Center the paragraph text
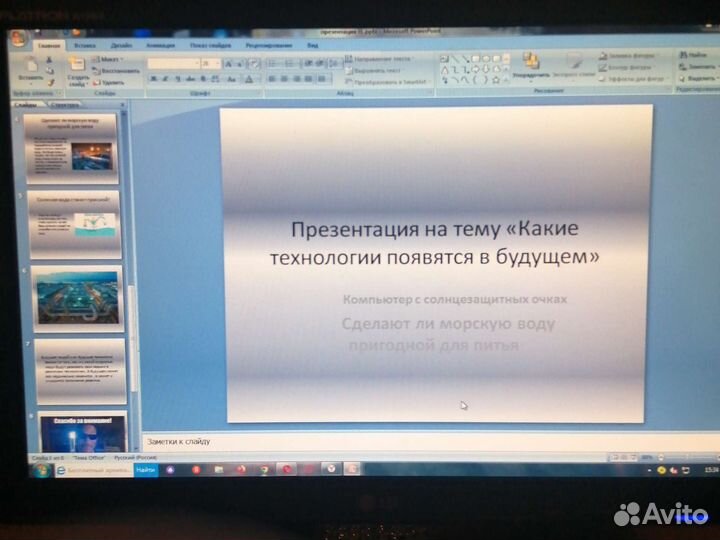 (x=285, y=79)
